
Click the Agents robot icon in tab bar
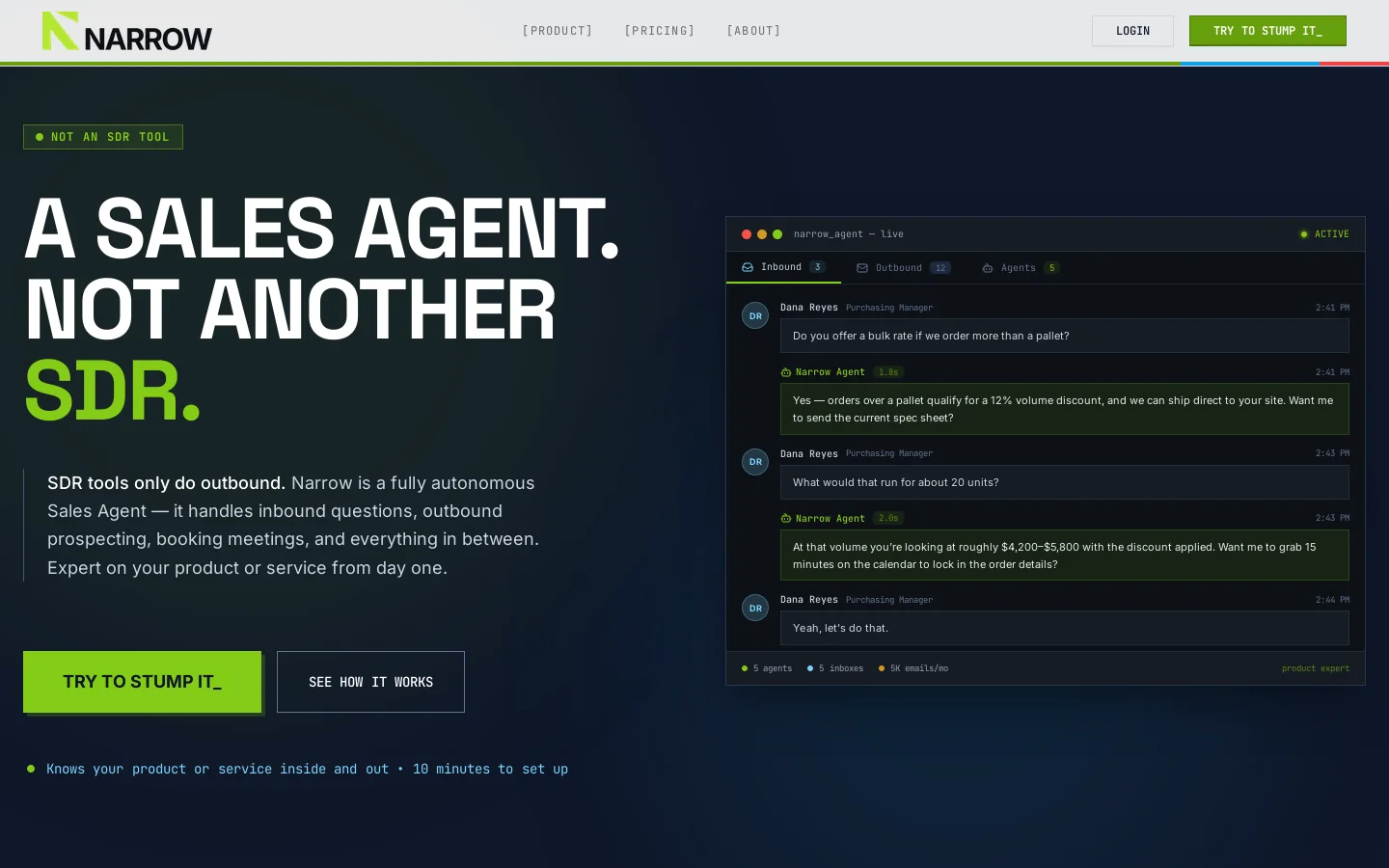(988, 268)
